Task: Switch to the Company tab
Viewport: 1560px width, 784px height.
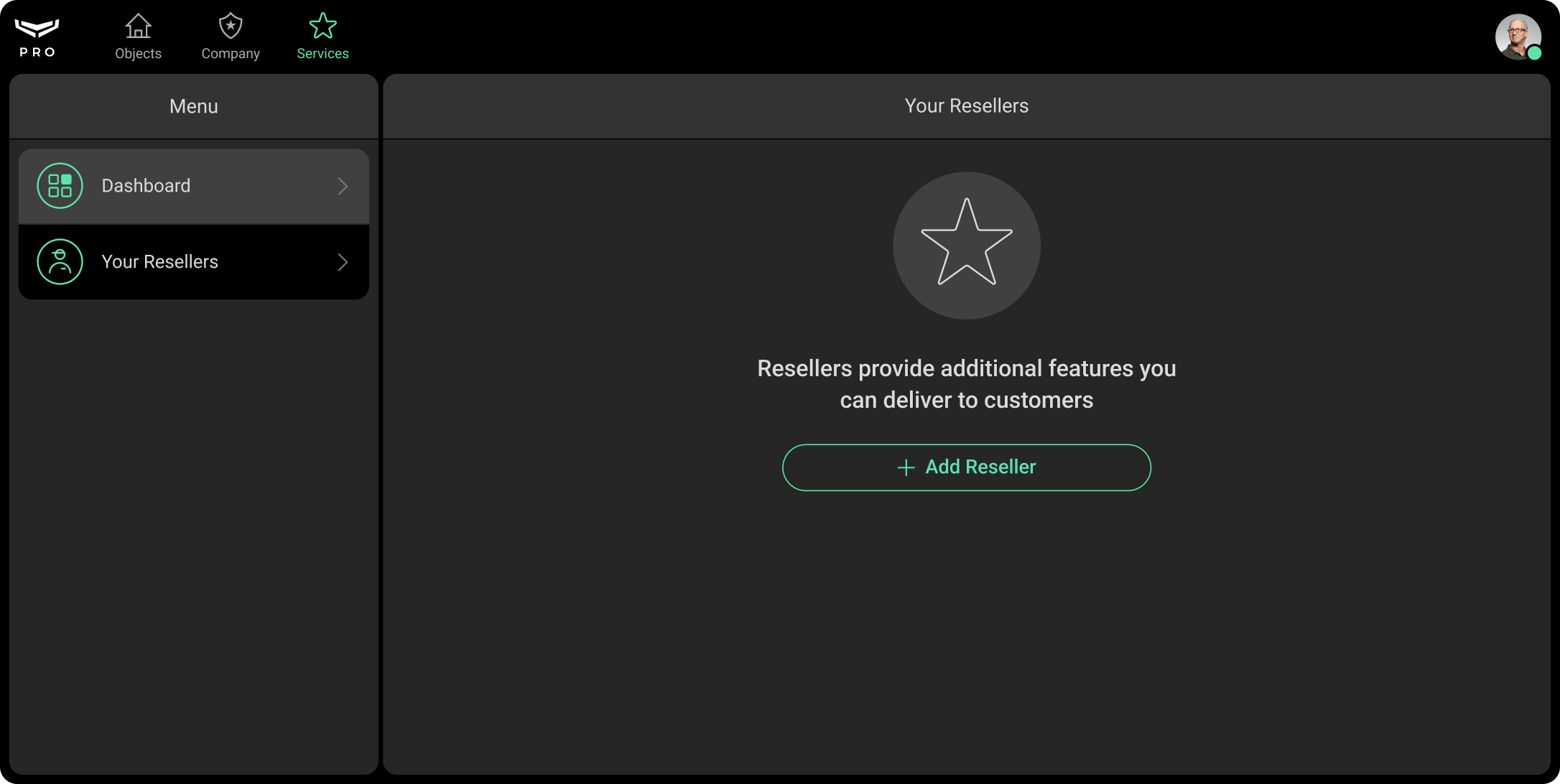Action: click(x=231, y=36)
